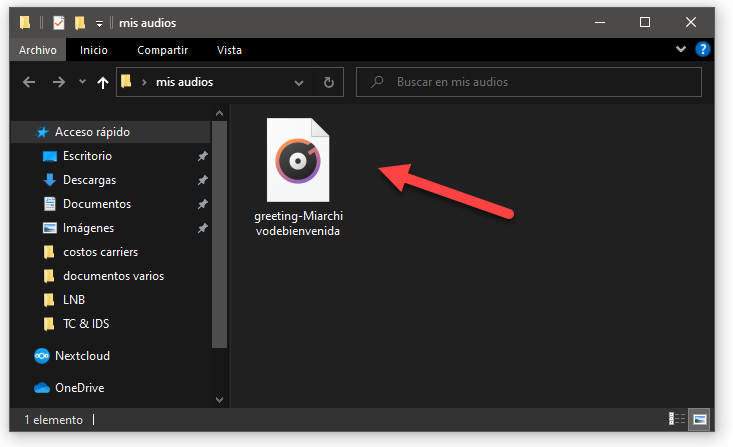
Task: Expand the ribbon with the chevron
Action: pos(681,49)
